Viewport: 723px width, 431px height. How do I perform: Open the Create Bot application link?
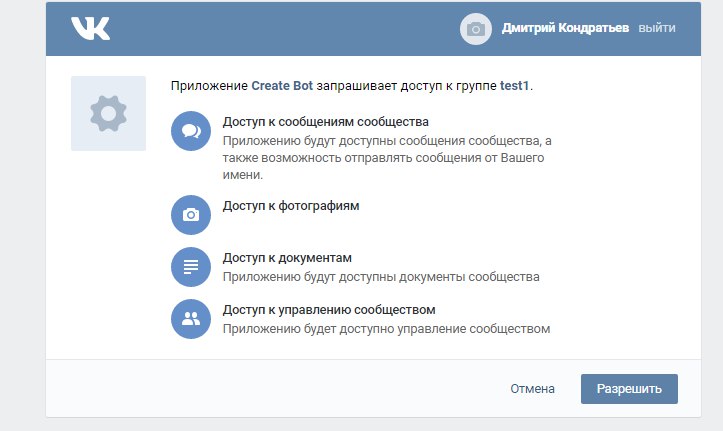coord(282,86)
